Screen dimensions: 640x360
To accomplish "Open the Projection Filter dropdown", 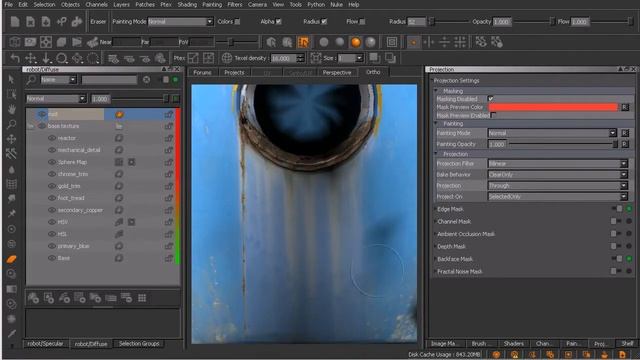I will click(558, 164).
